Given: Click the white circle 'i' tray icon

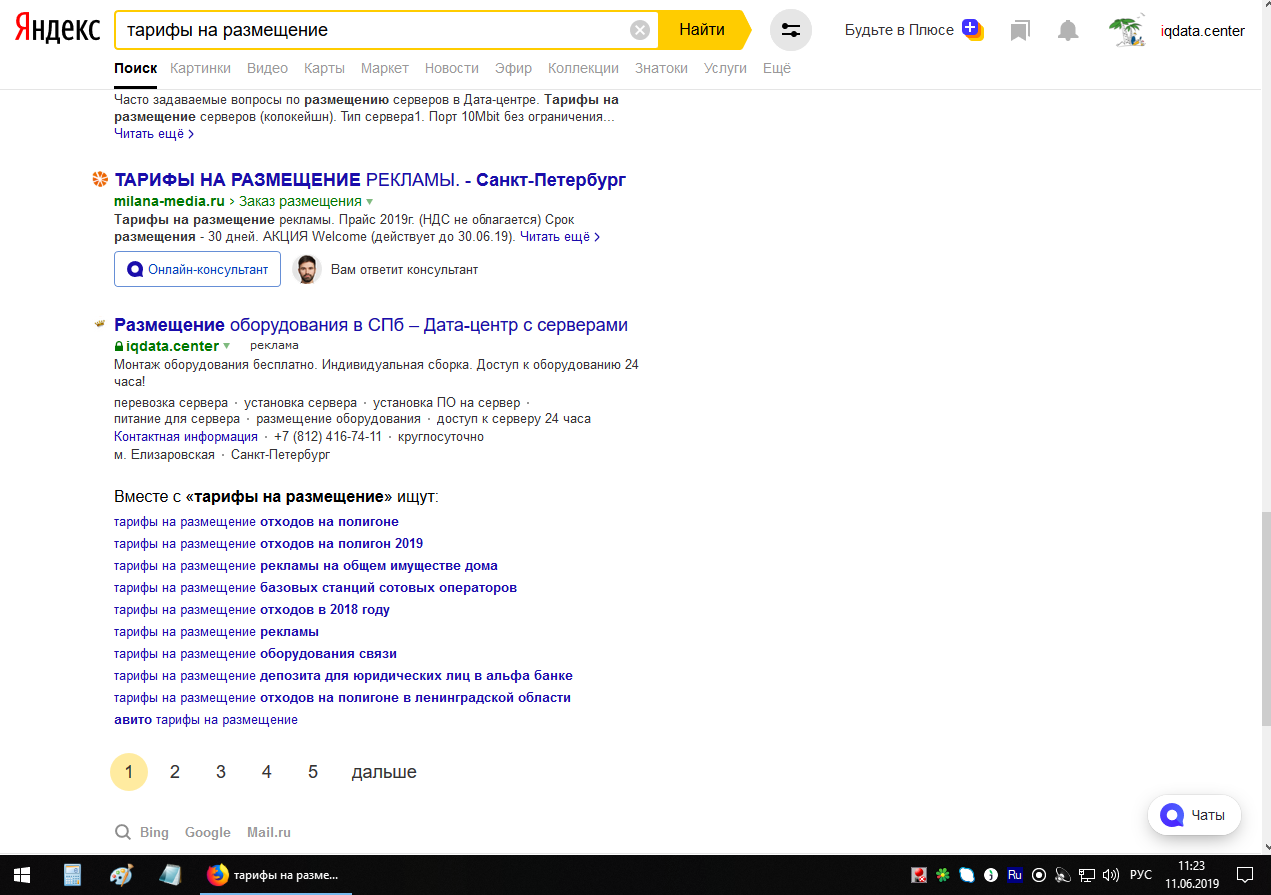Looking at the screenshot, I should [x=990, y=875].
